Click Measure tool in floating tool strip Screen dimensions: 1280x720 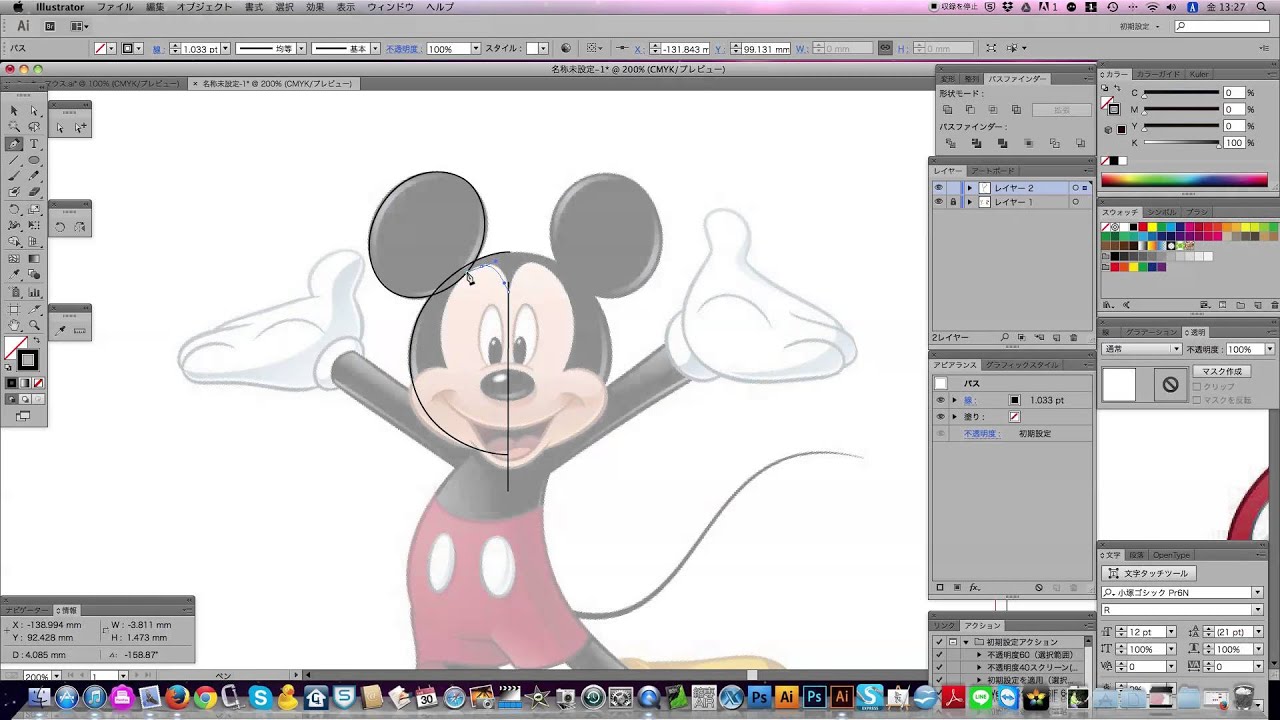point(80,330)
